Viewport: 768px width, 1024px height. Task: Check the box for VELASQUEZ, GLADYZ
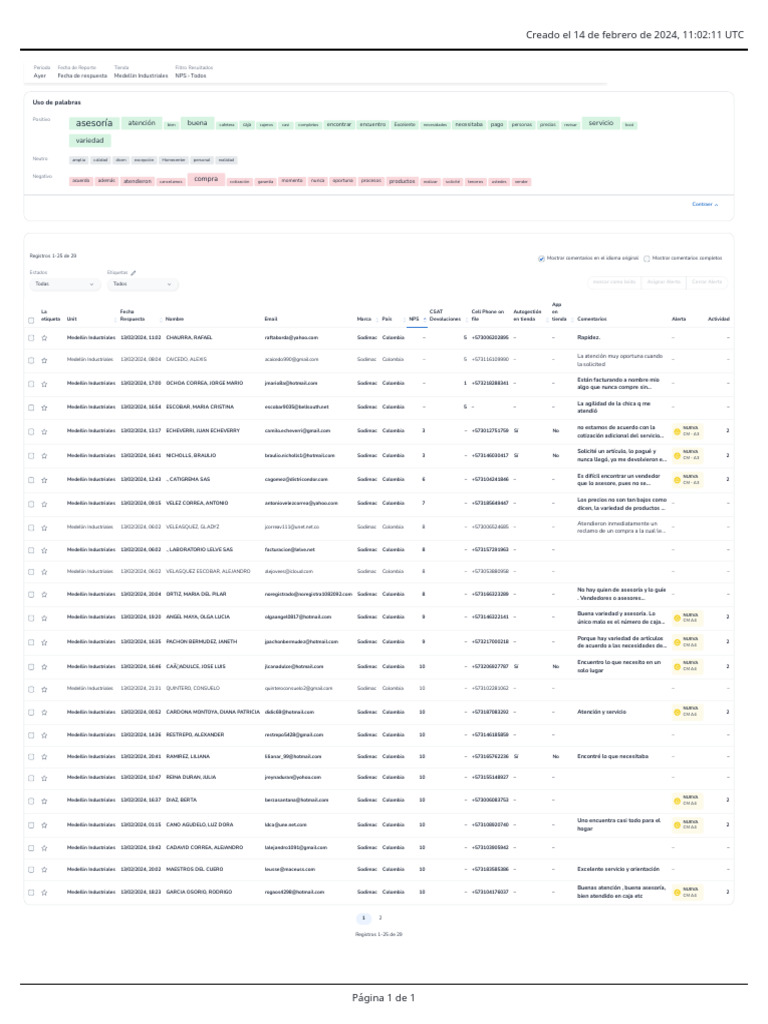click(31, 528)
